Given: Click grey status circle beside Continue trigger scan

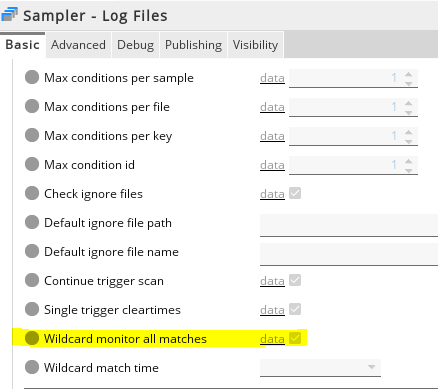Looking at the screenshot, I should pyautogui.click(x=32, y=280).
